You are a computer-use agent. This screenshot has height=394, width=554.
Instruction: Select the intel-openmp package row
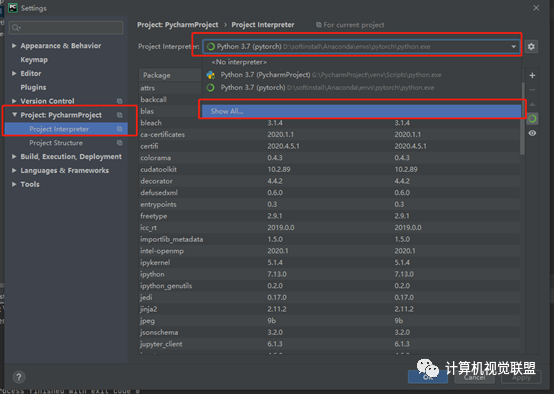point(329,251)
